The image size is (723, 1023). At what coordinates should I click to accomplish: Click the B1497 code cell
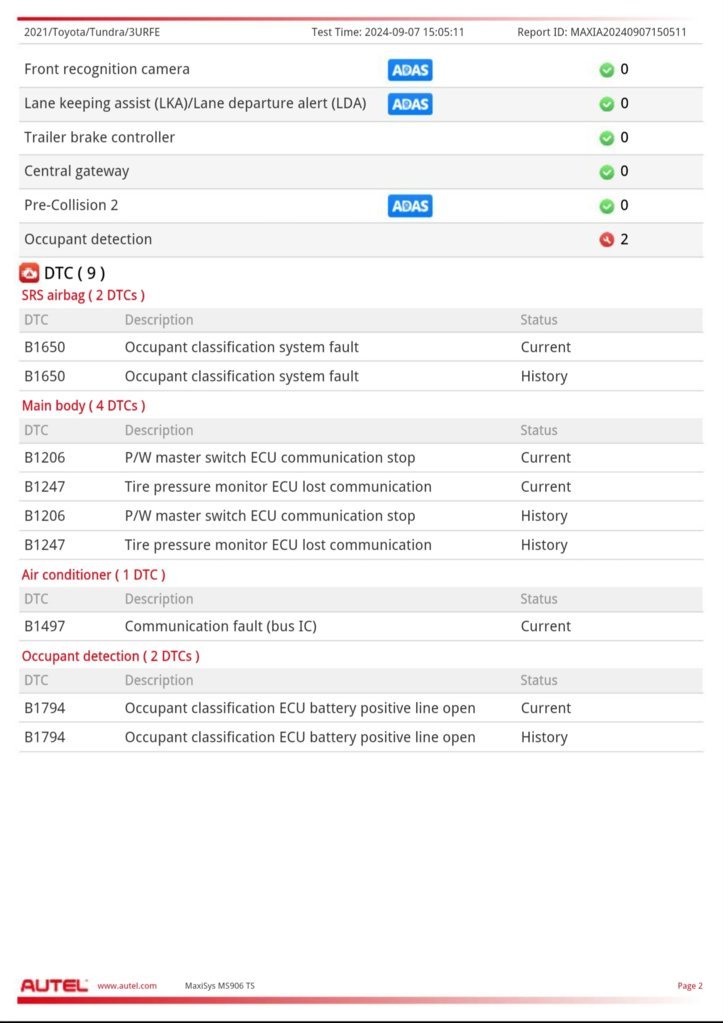point(44,626)
